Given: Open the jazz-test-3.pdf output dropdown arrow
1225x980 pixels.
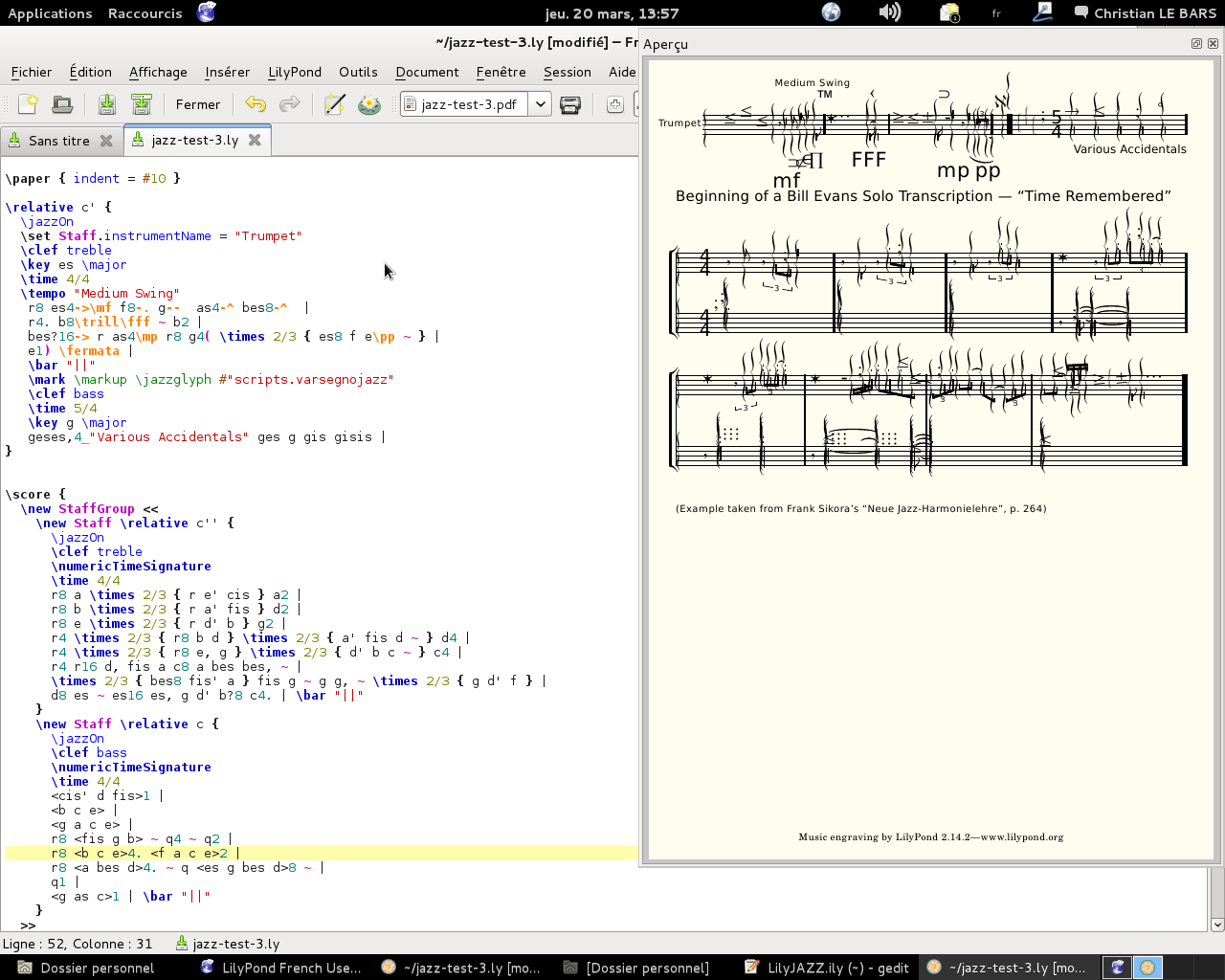Looking at the screenshot, I should [x=541, y=104].
